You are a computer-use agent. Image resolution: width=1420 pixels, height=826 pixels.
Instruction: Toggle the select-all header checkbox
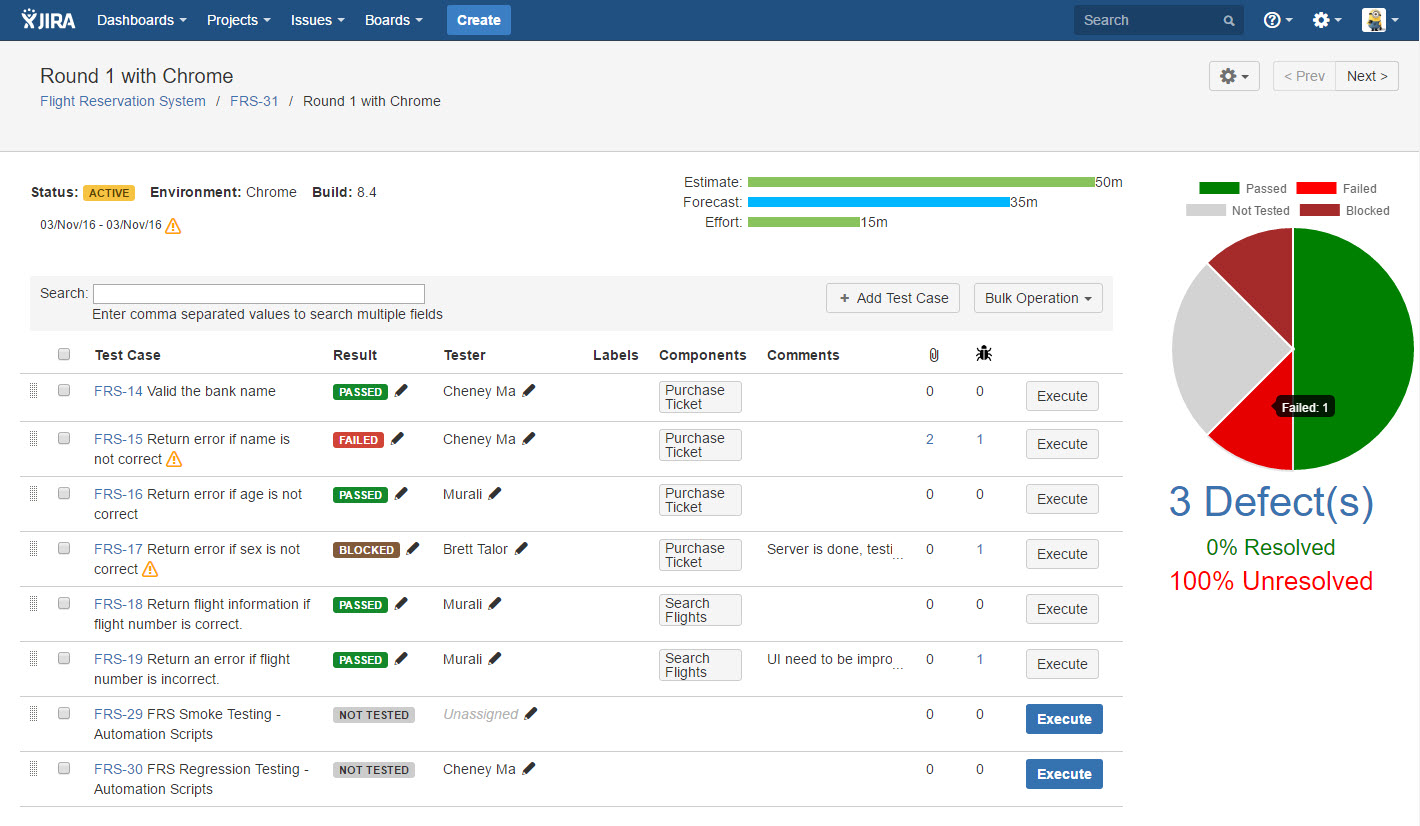tap(64, 354)
